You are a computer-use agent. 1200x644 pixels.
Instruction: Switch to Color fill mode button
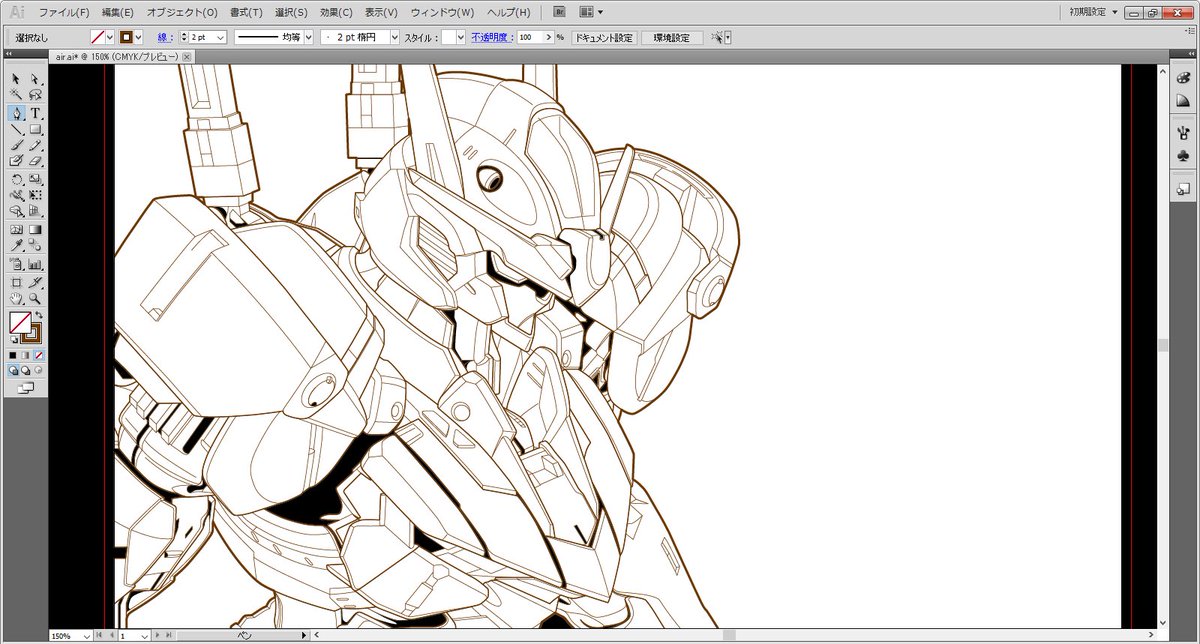[14, 355]
